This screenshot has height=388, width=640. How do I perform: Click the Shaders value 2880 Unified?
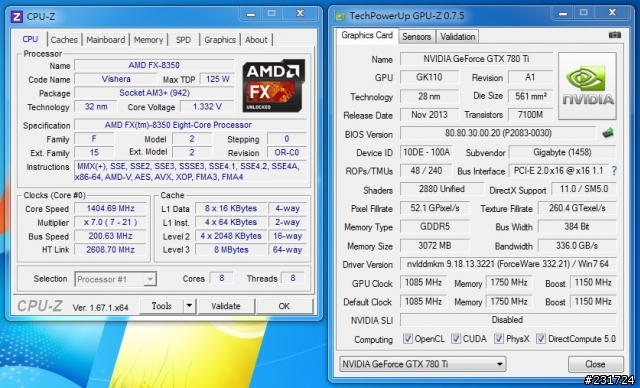click(x=442, y=189)
